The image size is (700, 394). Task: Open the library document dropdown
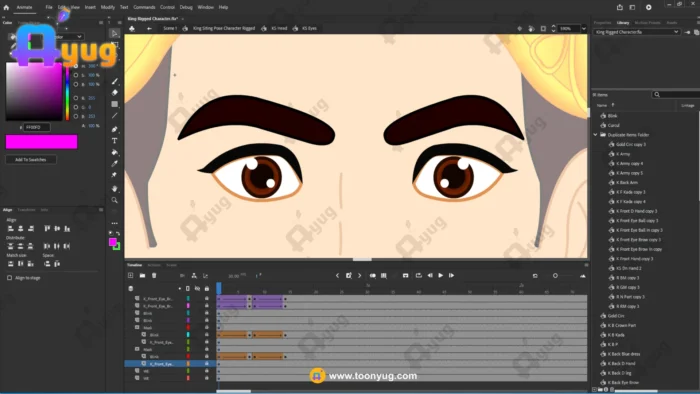tap(636, 32)
